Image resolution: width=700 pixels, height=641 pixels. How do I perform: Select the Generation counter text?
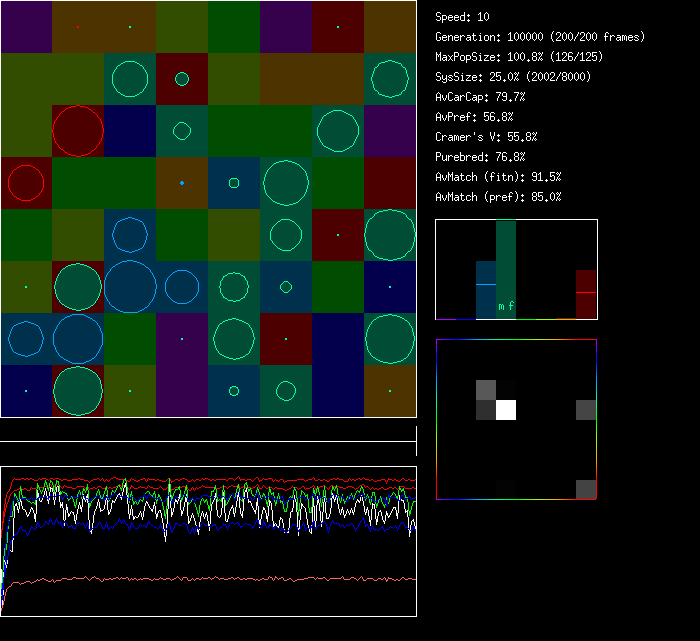tap(540, 37)
